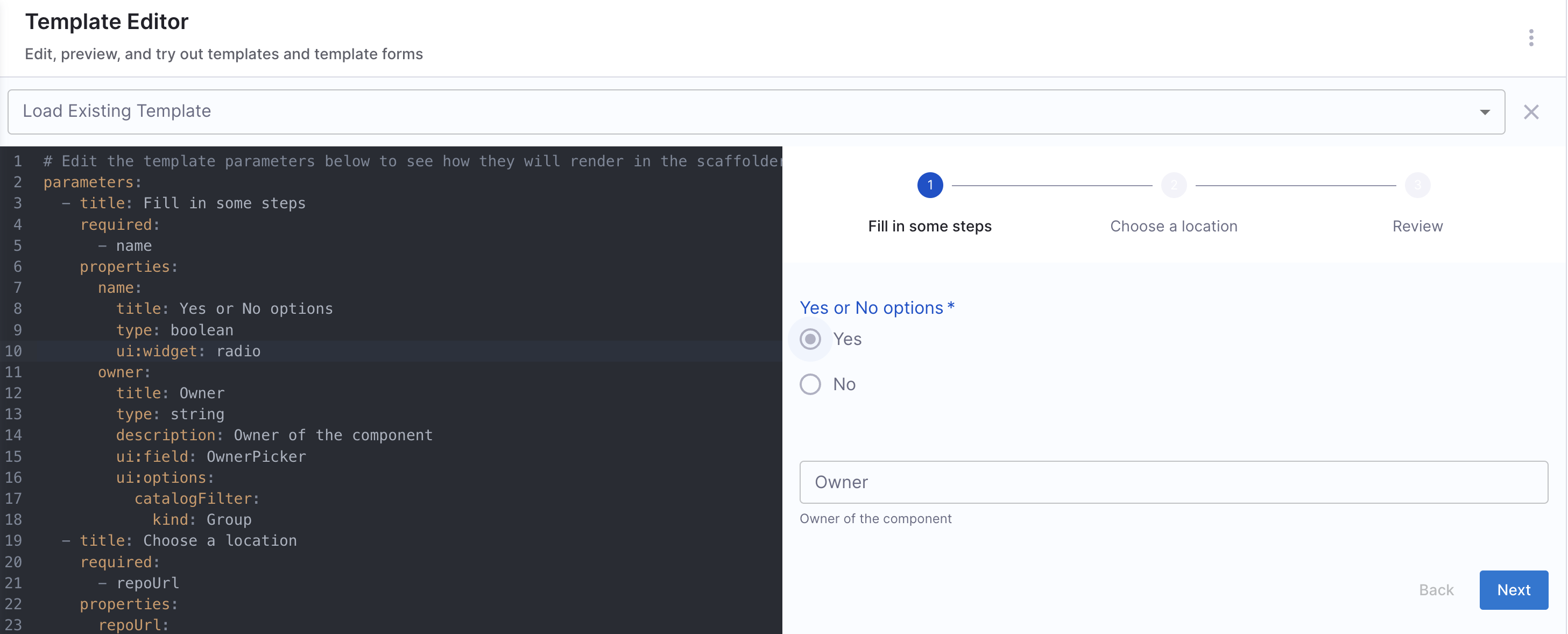
Task: Open the vertical three-dot options menu
Action: click(1530, 38)
